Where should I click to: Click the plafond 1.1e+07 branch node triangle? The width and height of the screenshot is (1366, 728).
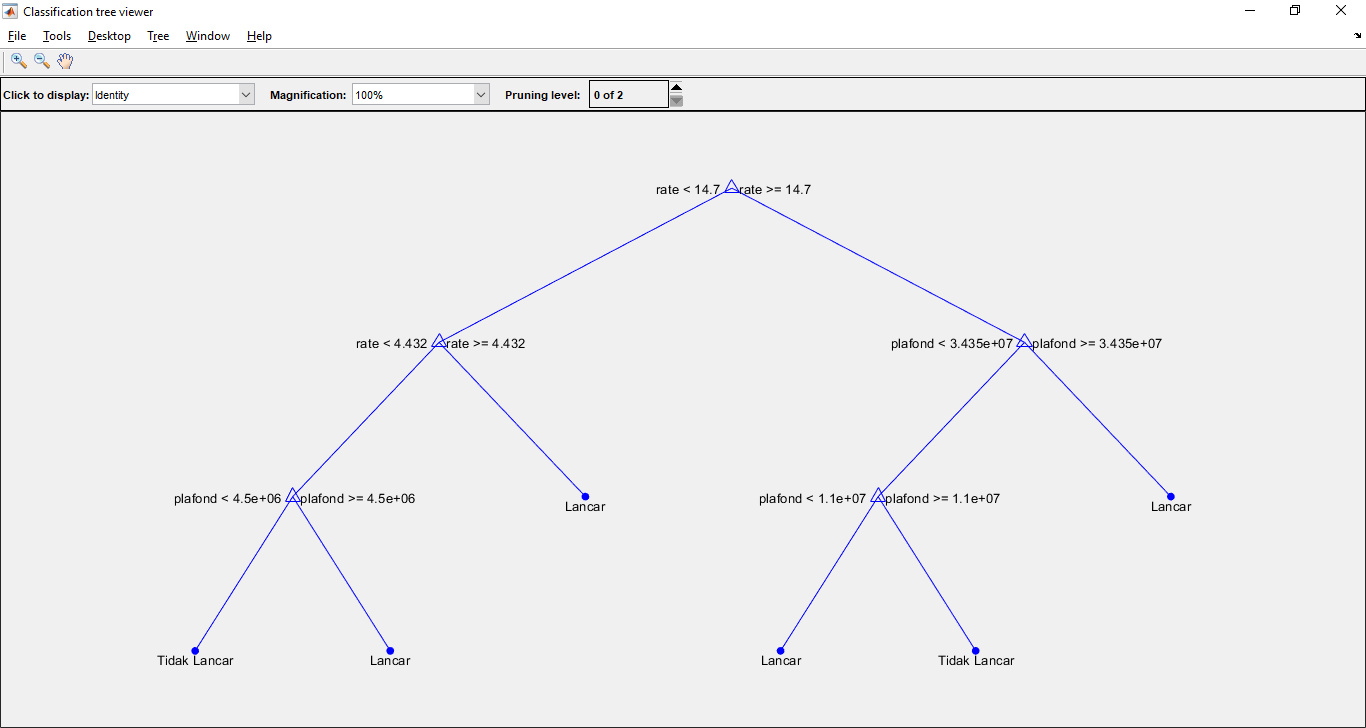coord(878,496)
